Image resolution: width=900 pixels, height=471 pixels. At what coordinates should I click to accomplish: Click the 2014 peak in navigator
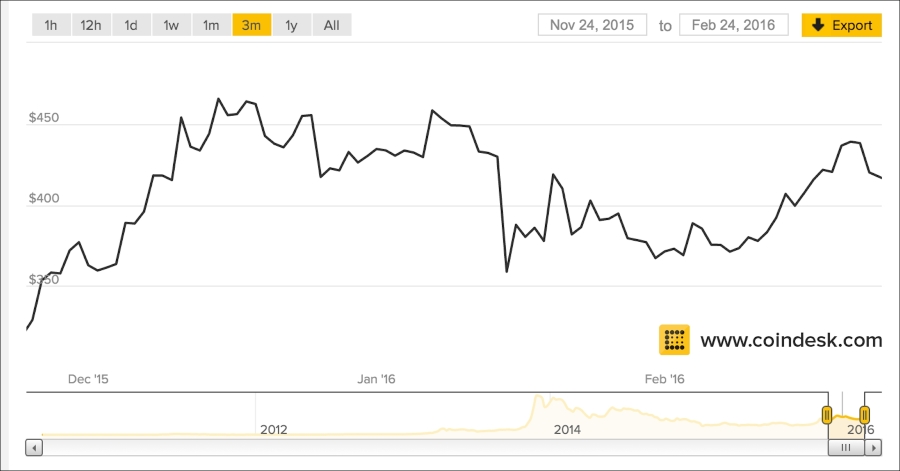[x=539, y=398]
